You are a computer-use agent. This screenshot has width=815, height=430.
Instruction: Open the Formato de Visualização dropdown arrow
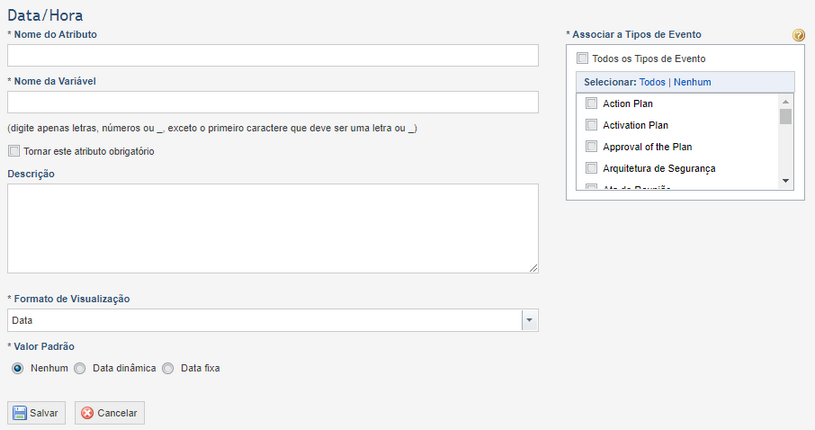pos(530,320)
